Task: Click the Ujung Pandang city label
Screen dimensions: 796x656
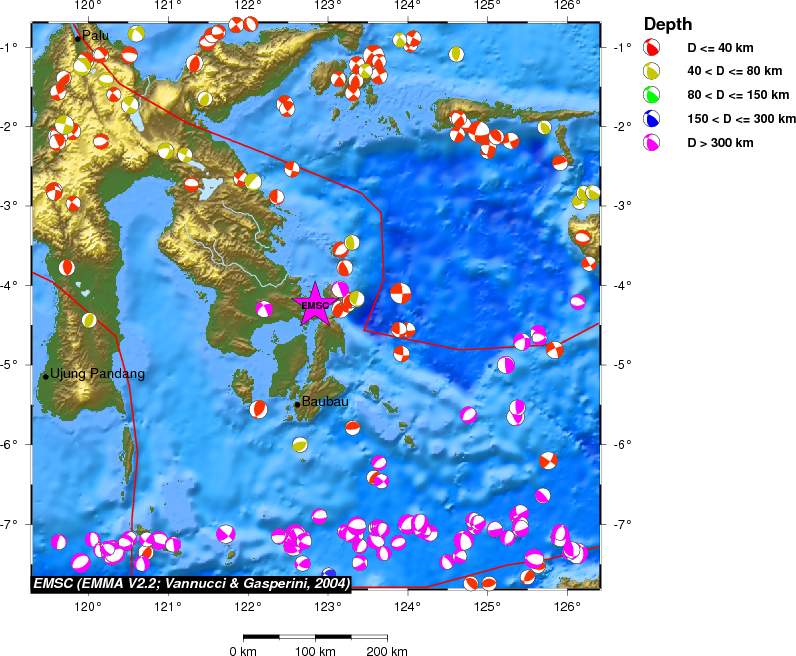Action: [x=98, y=375]
